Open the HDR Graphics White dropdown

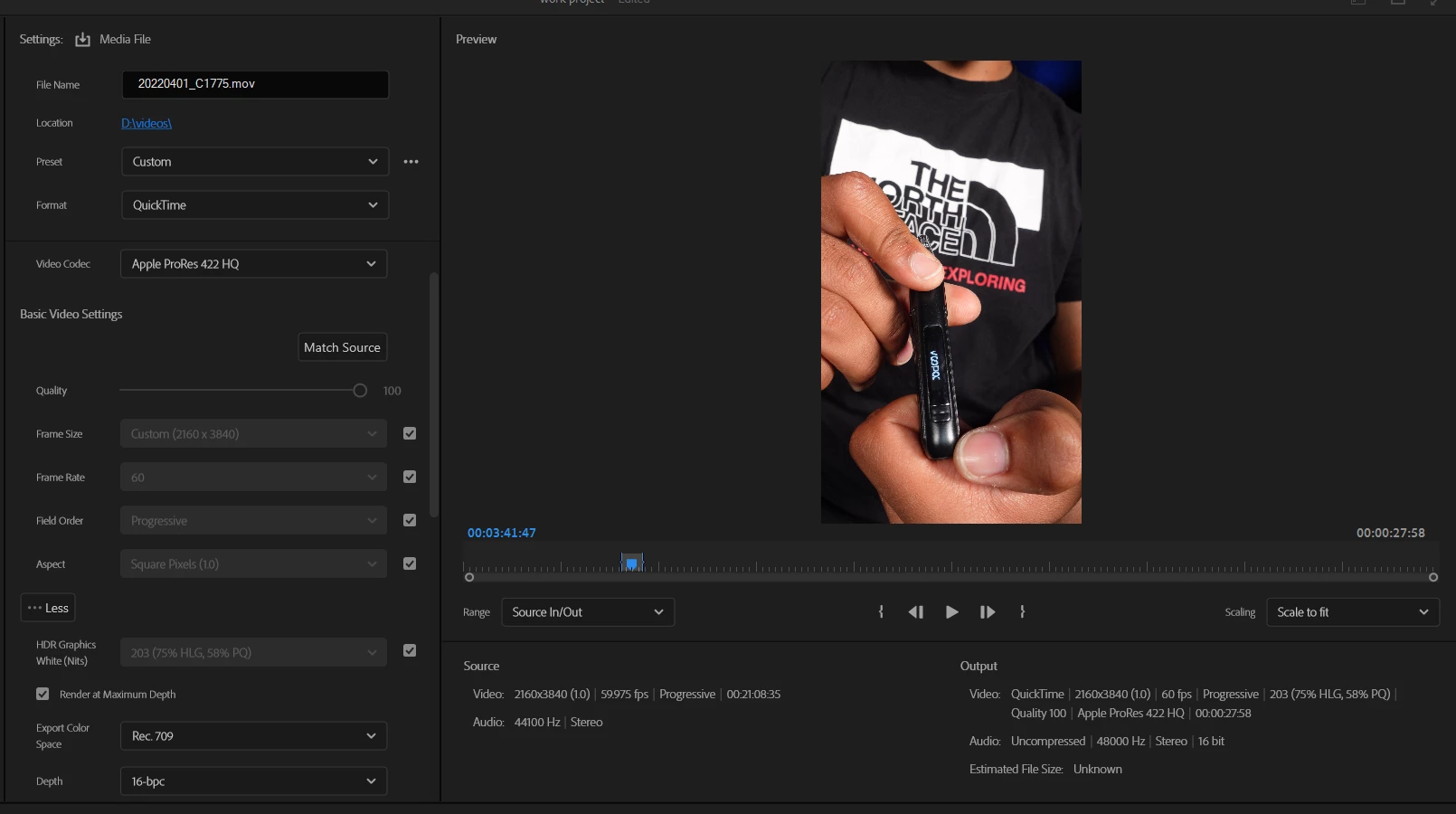point(253,653)
